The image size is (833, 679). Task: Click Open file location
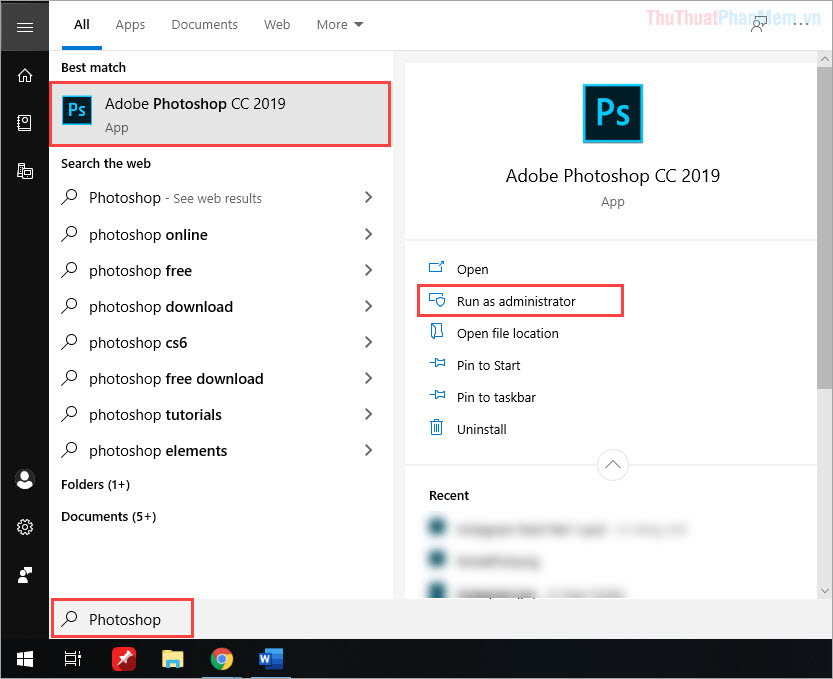(507, 333)
